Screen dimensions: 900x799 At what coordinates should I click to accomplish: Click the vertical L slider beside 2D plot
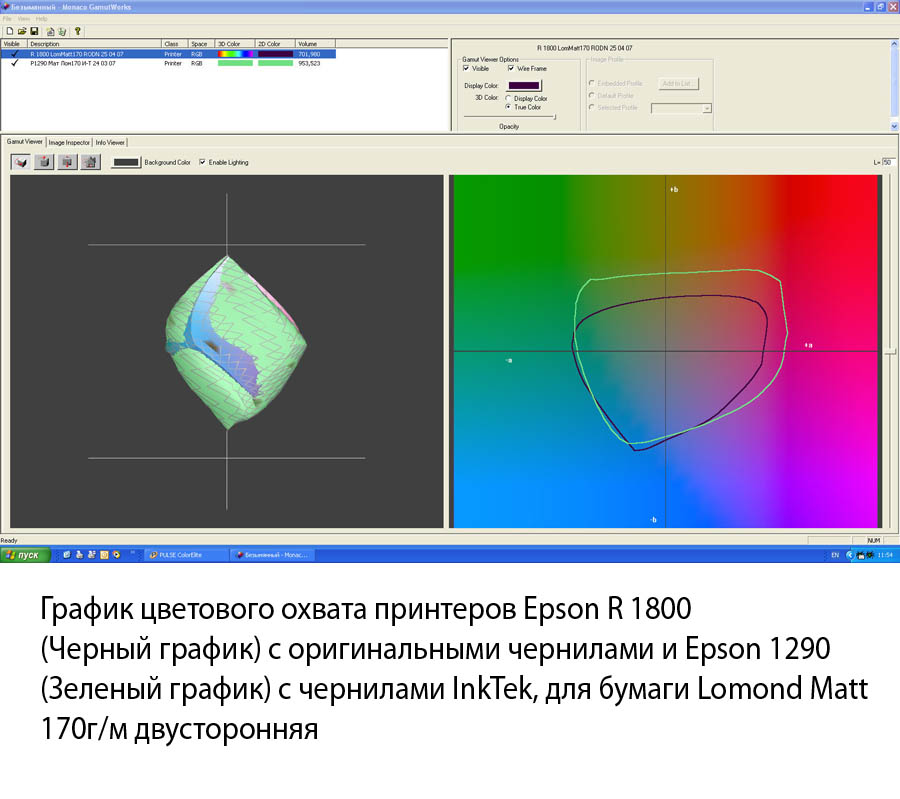coord(890,352)
